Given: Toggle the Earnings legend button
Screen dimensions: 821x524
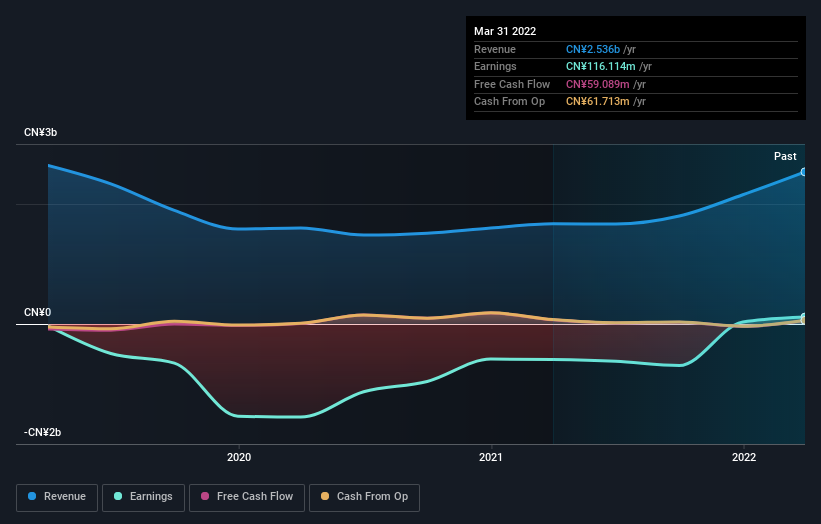Looking at the screenshot, I should coord(143,497).
